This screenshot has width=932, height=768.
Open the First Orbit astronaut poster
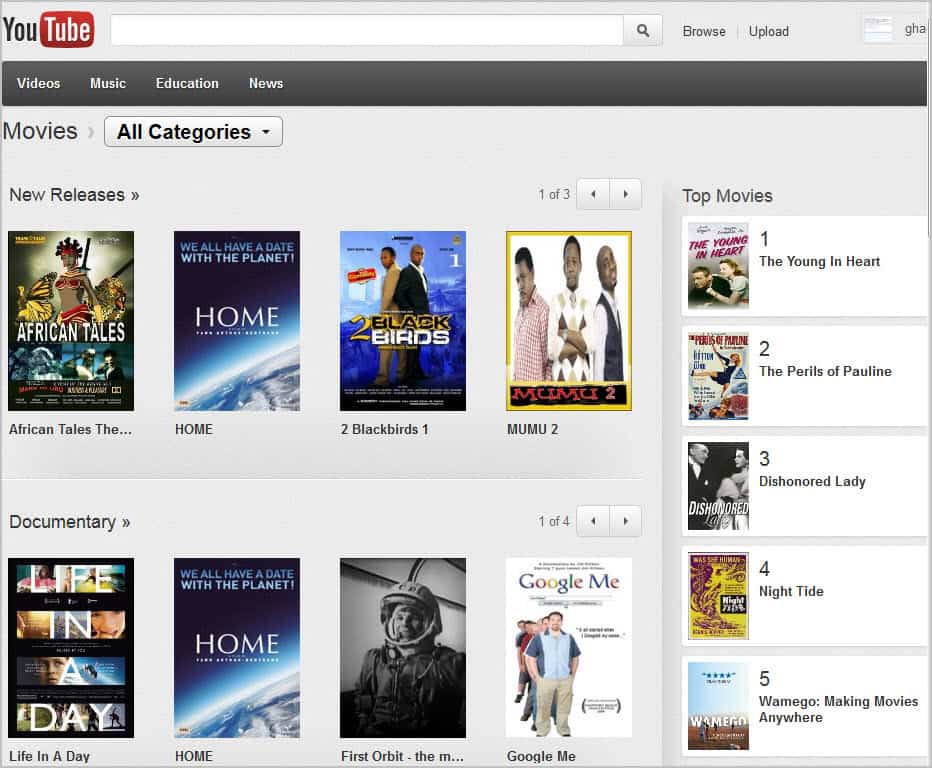(403, 648)
